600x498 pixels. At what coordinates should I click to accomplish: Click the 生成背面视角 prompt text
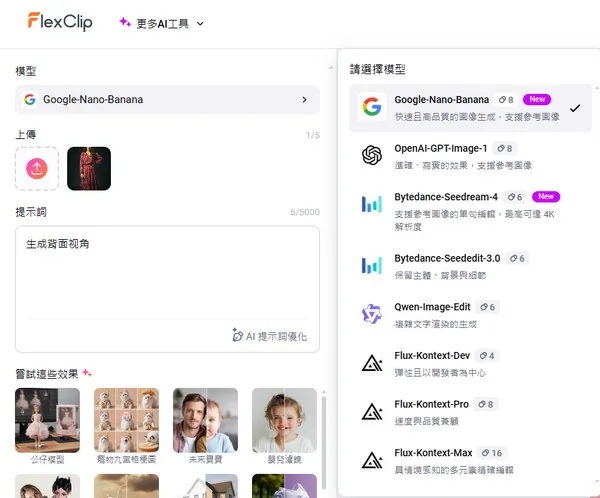tap(57, 244)
